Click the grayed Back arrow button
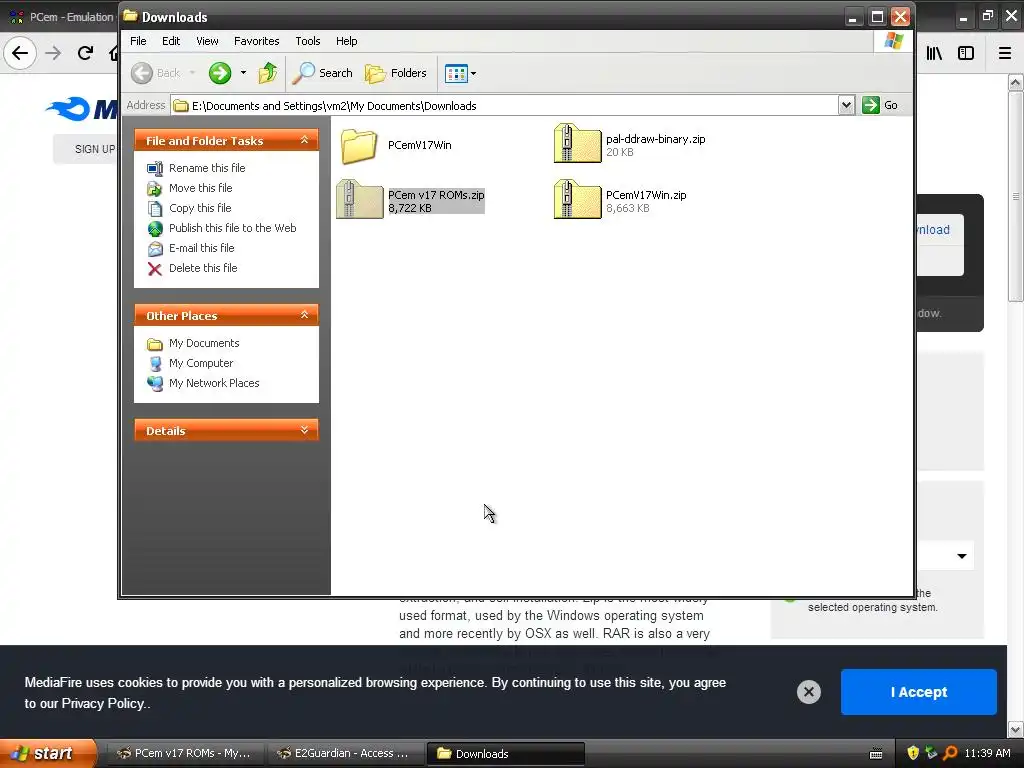The height and width of the screenshot is (768, 1024). (156, 73)
